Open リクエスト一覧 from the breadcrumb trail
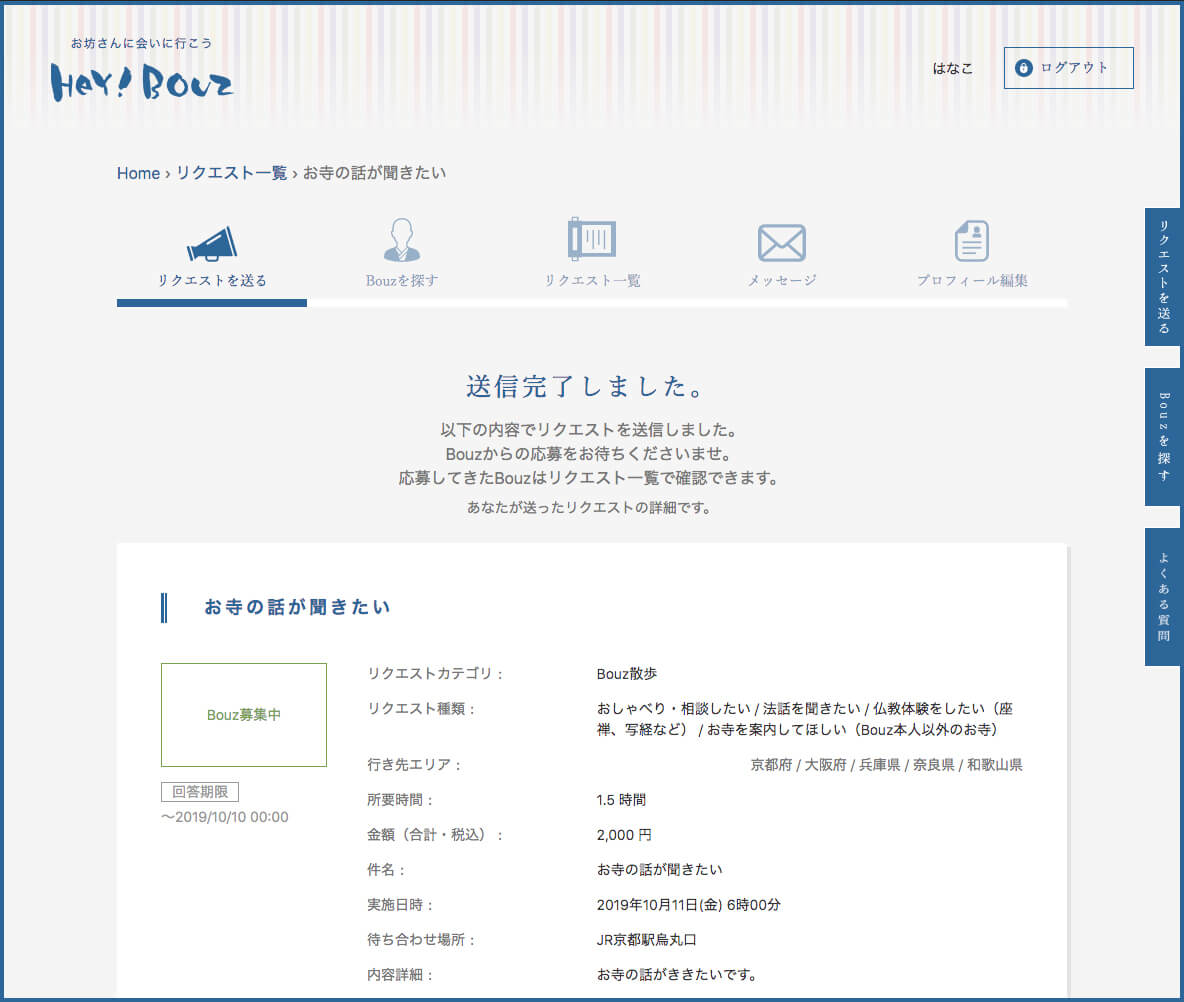This screenshot has width=1184, height=1002. point(231,173)
